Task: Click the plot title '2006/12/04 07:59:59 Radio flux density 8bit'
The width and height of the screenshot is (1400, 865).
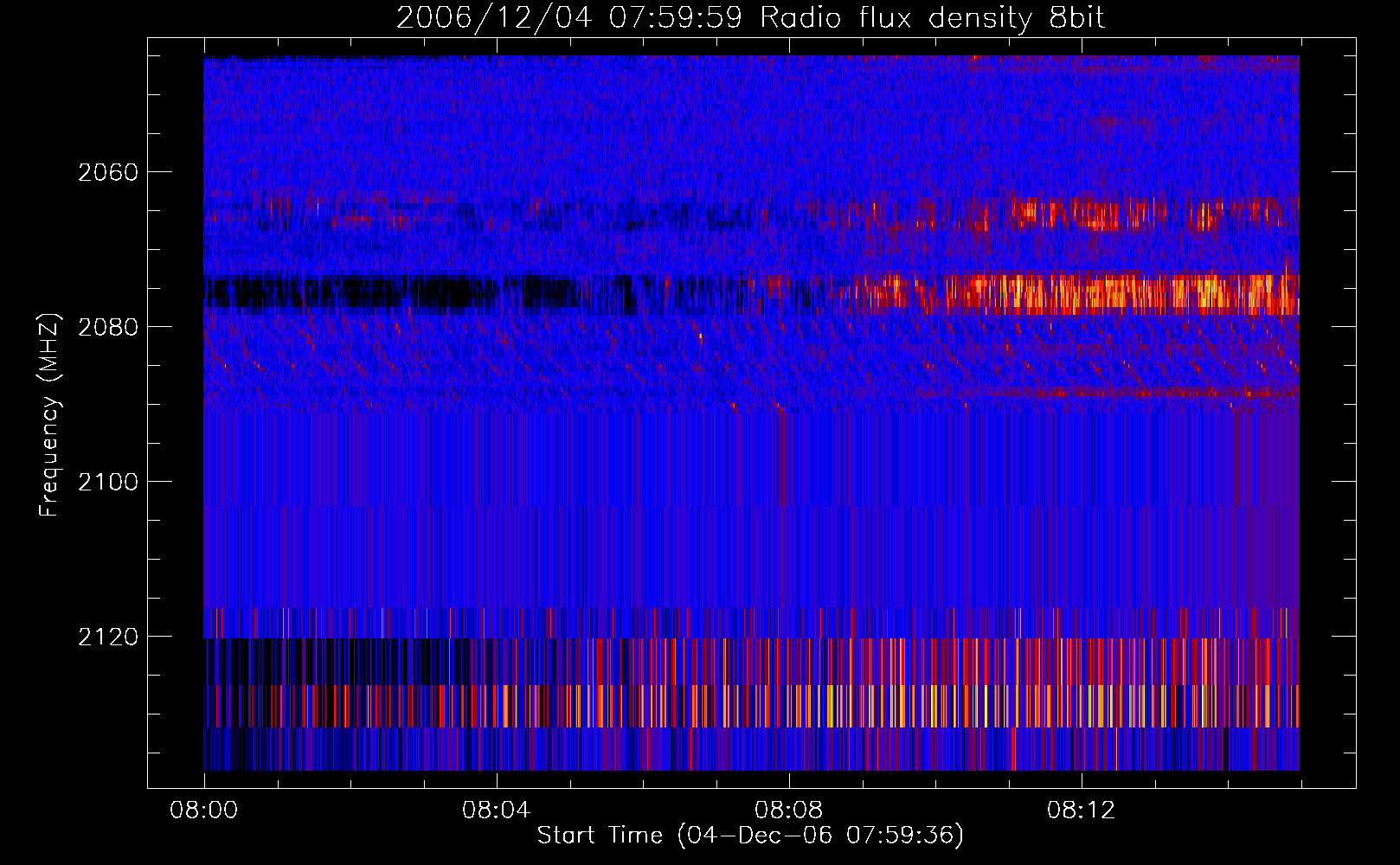Action: 750,18
